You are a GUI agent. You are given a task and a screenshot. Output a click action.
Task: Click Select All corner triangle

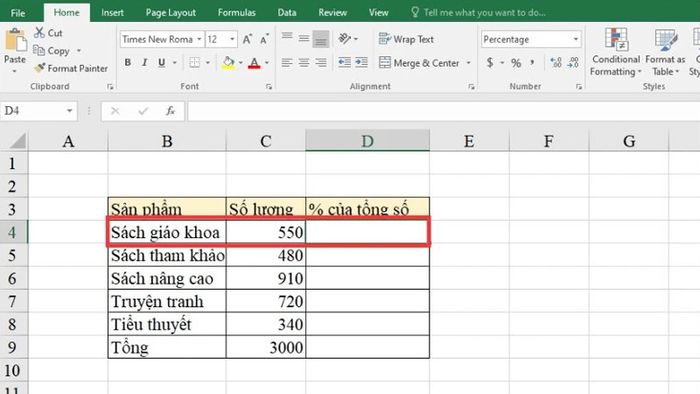point(18,141)
